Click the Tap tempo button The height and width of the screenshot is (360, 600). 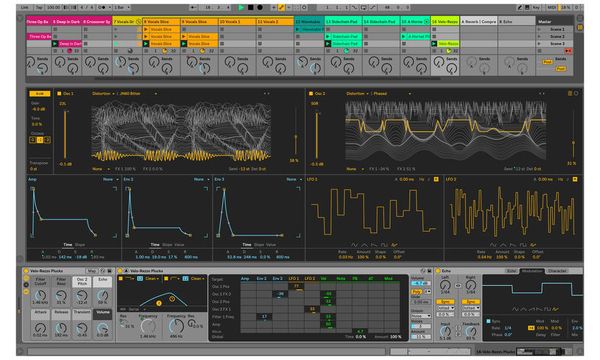(x=39, y=7)
